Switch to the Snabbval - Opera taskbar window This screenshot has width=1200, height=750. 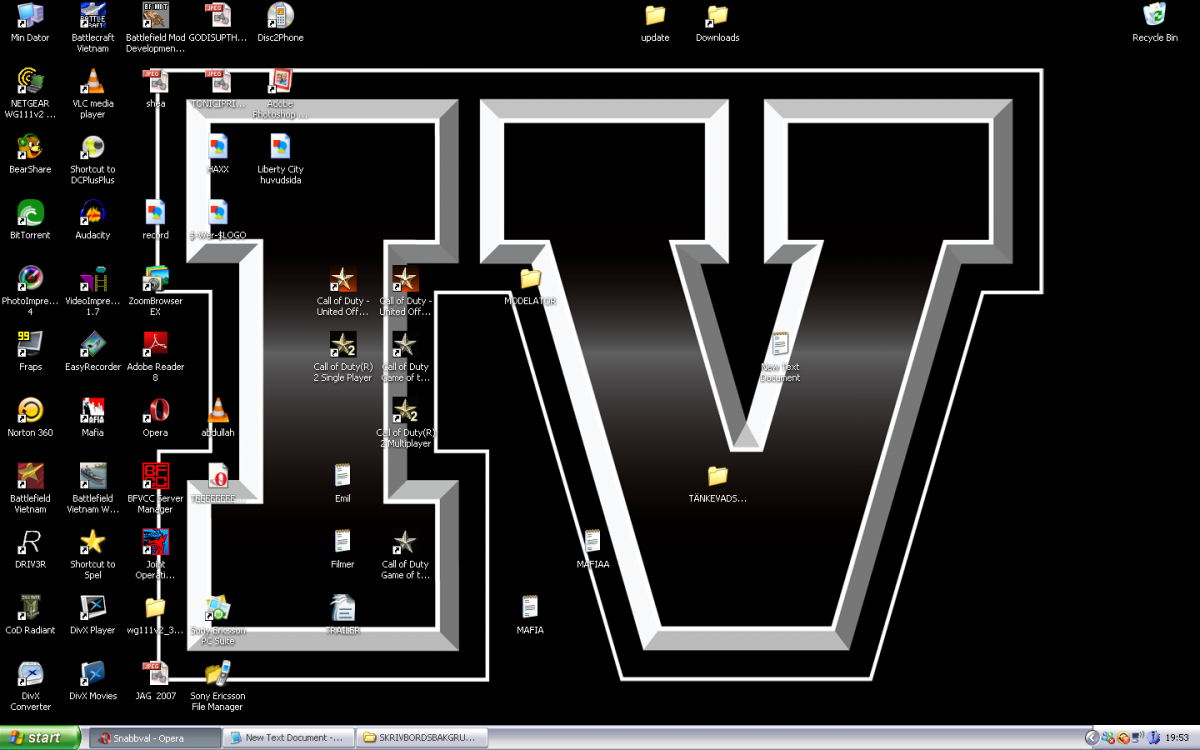[155, 738]
